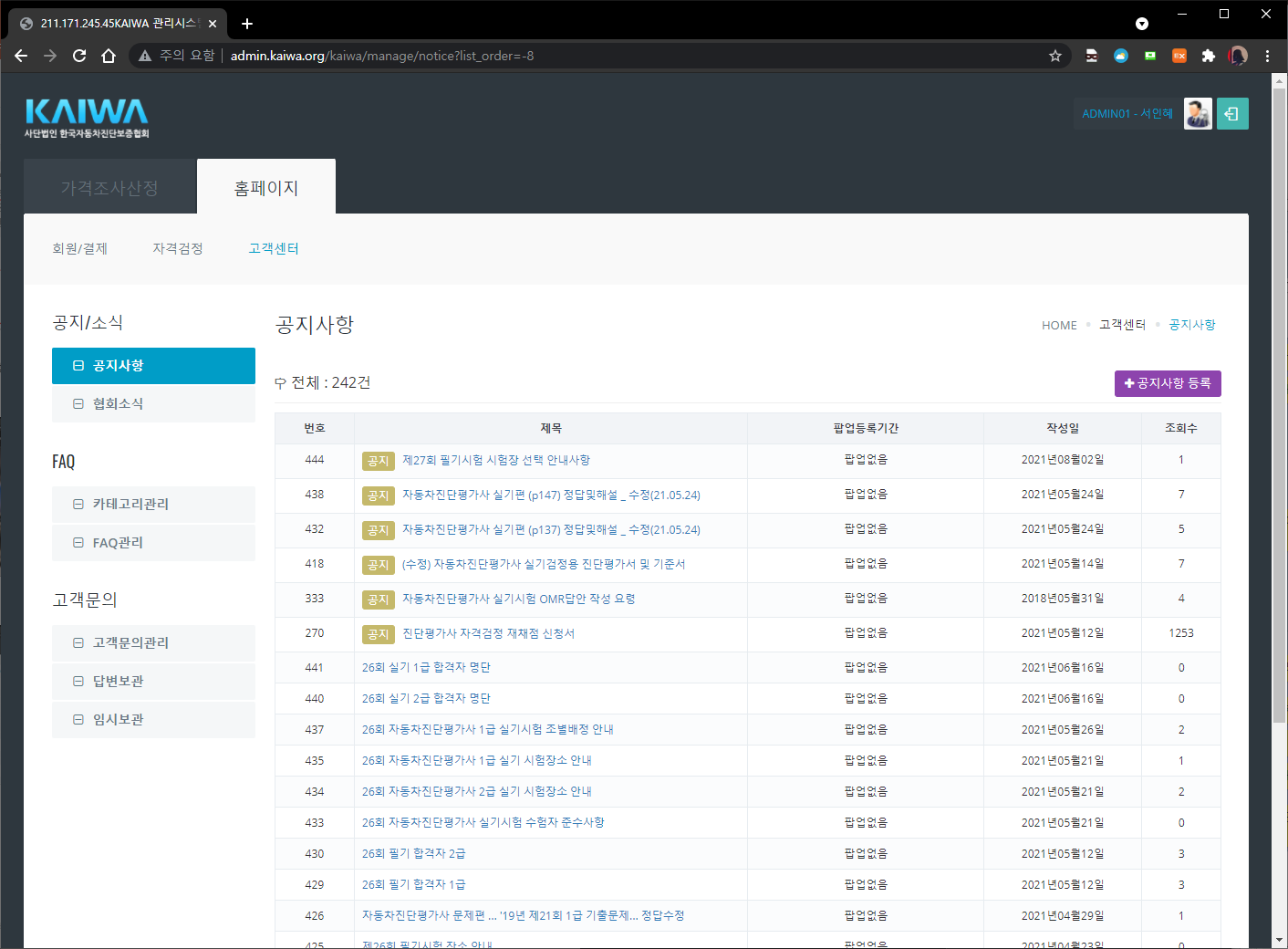Open notice 실기편 (p137) 정답및해설

(x=551, y=530)
